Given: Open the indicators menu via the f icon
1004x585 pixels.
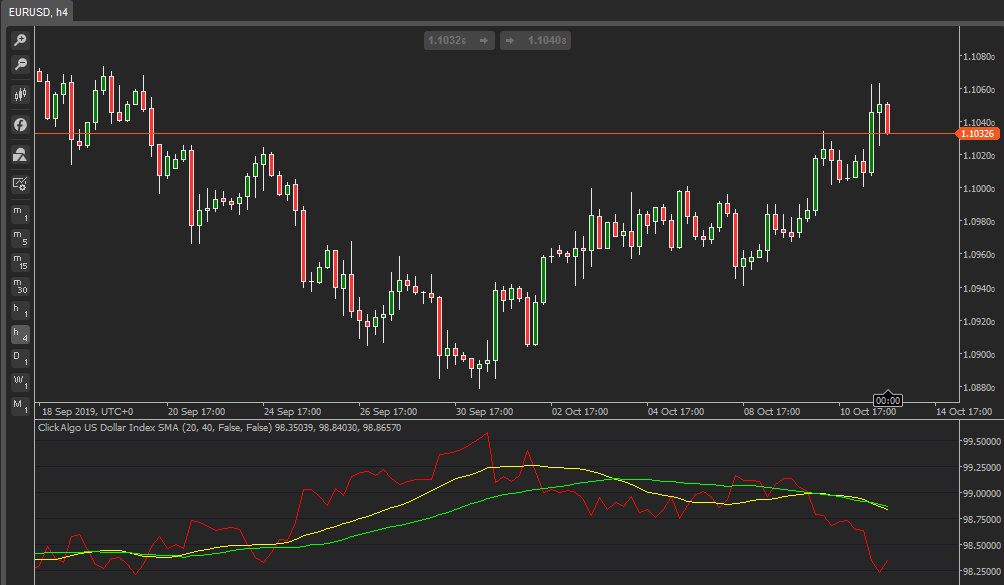Looking at the screenshot, I should (19, 124).
